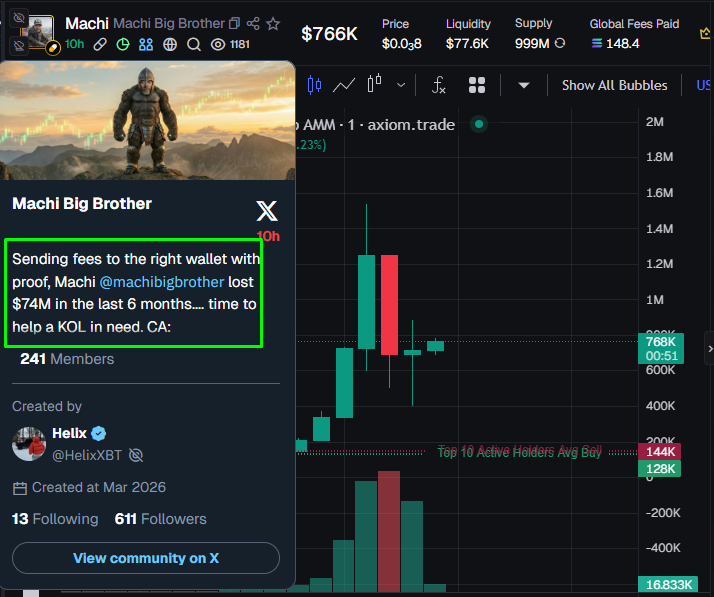
Task: Click the Solana icon by 148.4 fees
Action: click(x=597, y=43)
